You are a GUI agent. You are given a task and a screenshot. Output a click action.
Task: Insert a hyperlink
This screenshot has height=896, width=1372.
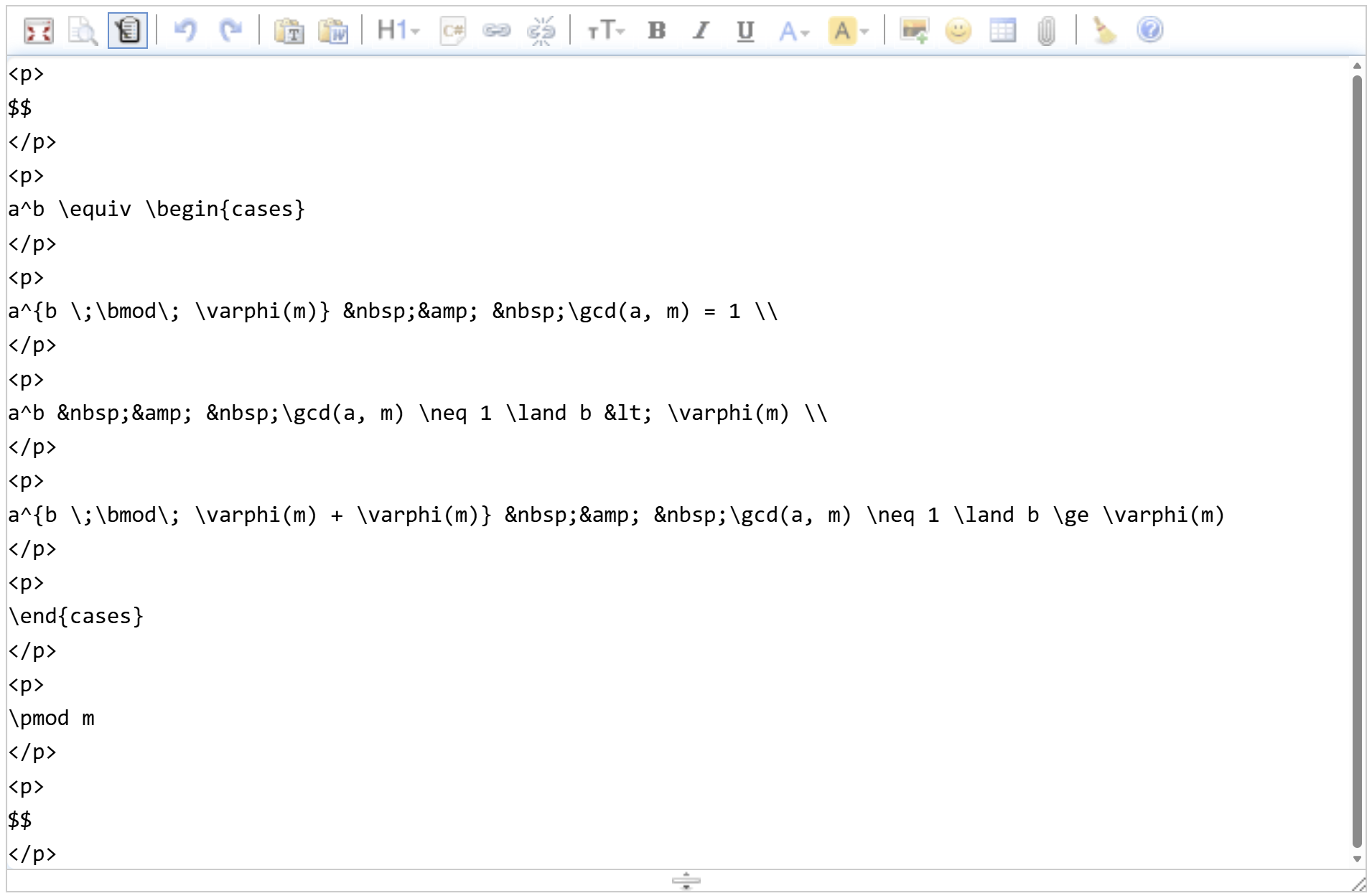(496, 31)
